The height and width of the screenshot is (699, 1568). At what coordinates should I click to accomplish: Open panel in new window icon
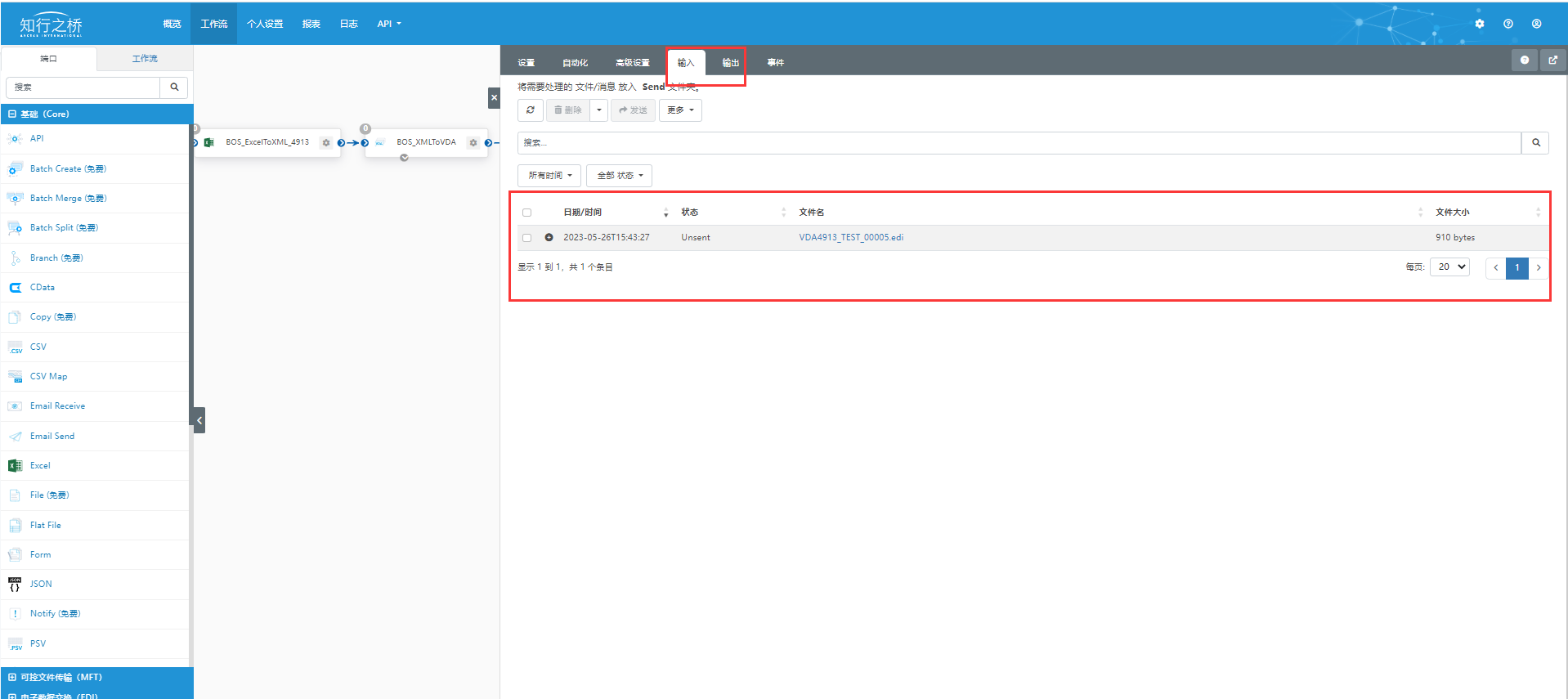click(x=1552, y=60)
